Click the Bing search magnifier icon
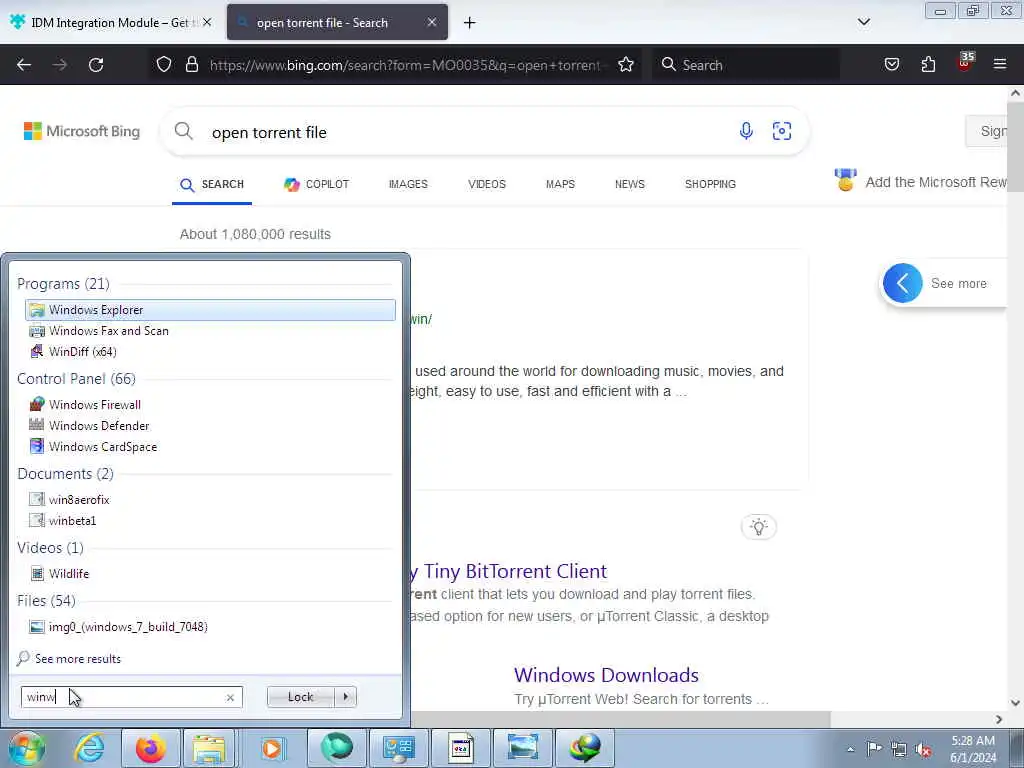The image size is (1024, 768). (x=184, y=131)
